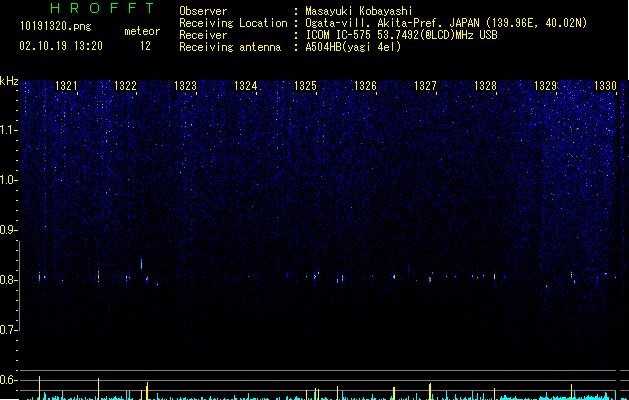Click the 0.6 frequency axis label

(x=9, y=380)
